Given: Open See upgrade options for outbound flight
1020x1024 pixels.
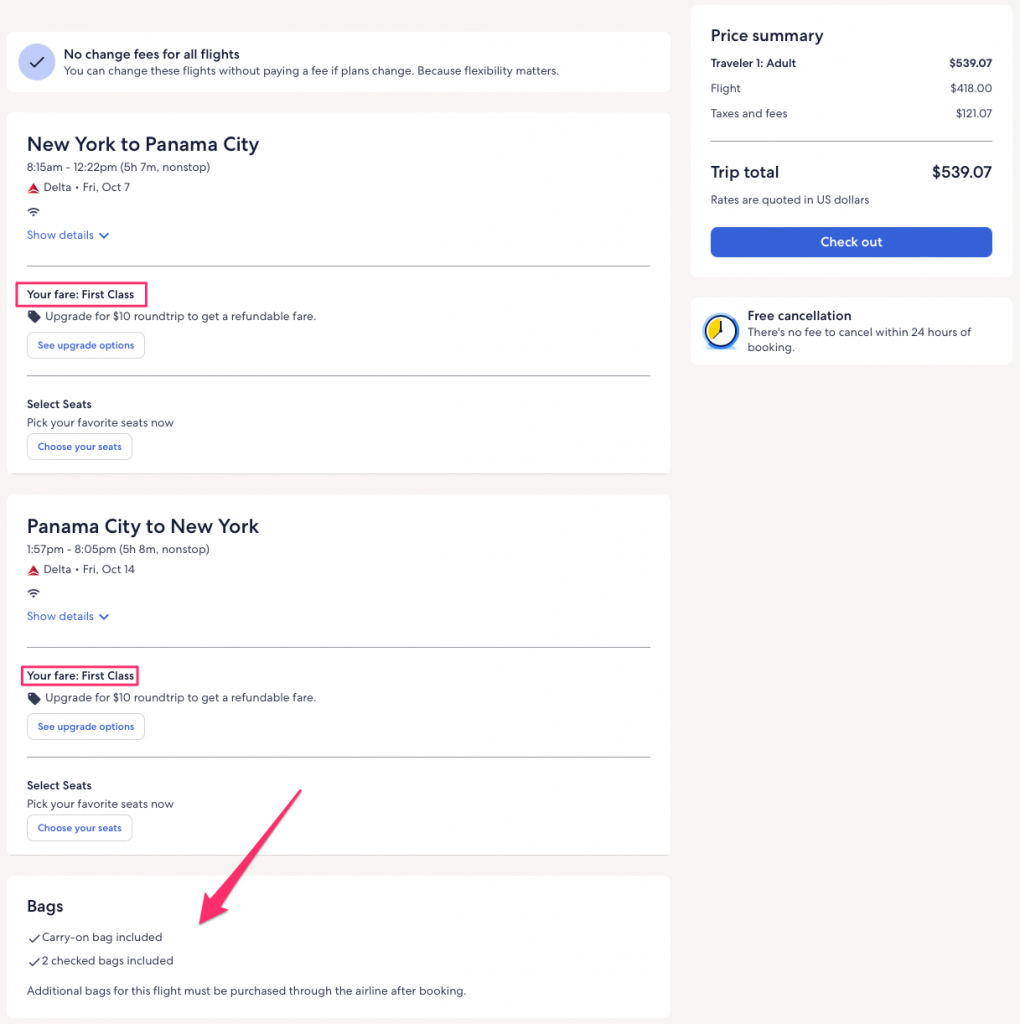Looking at the screenshot, I should tap(86, 345).
